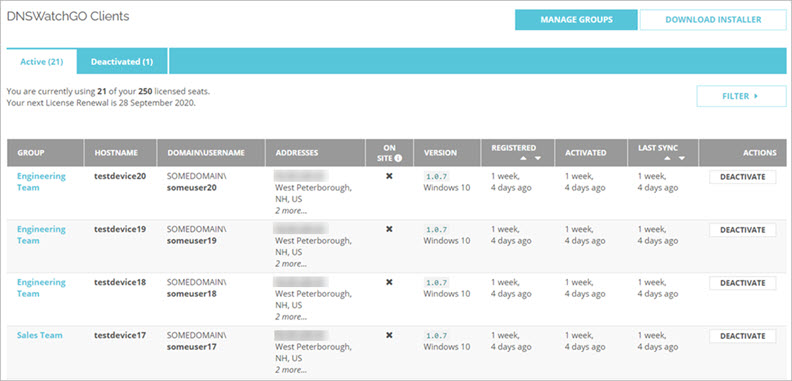Click the DNSWatchGO Clients page title
The height and width of the screenshot is (381, 792).
(68, 16)
